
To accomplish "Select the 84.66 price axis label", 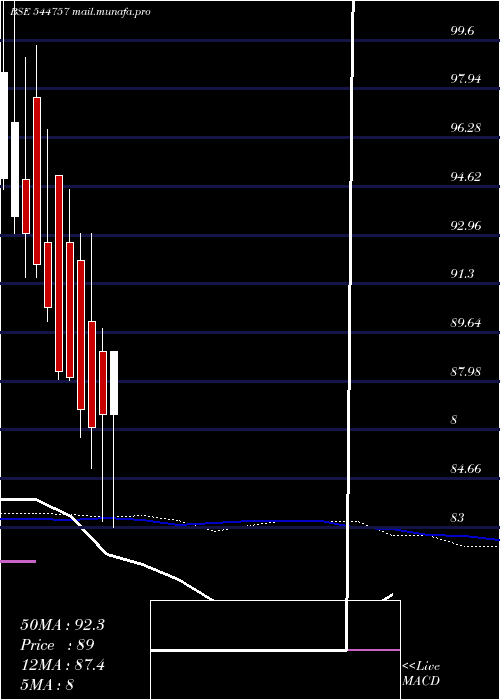I will [x=466, y=468].
